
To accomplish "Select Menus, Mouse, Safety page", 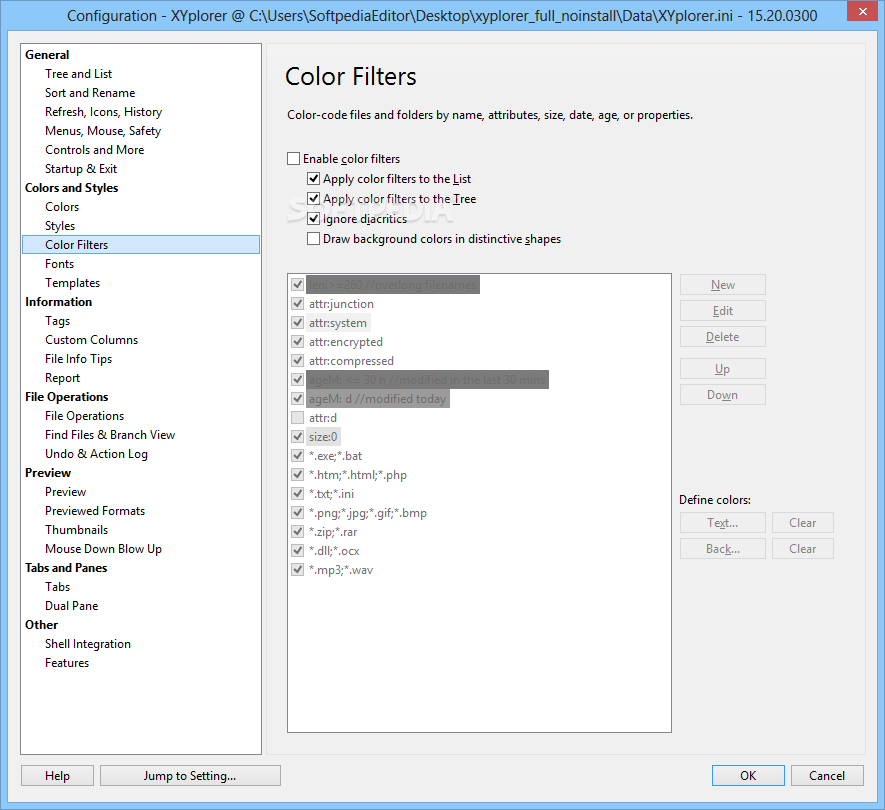I will pyautogui.click(x=103, y=131).
